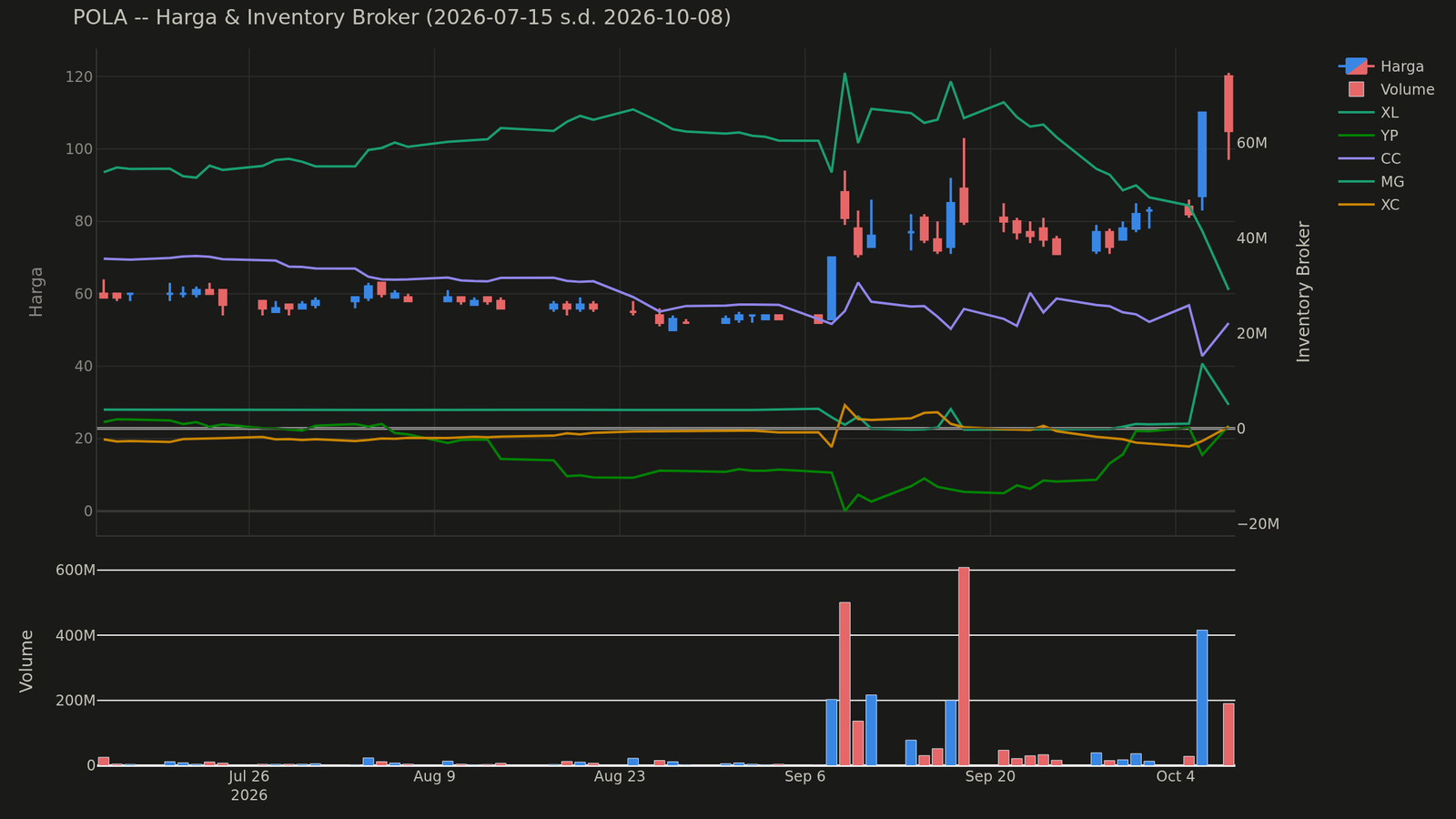The height and width of the screenshot is (819, 1456).
Task: Click the 200M tick on Volume axis
Action: 76,701
